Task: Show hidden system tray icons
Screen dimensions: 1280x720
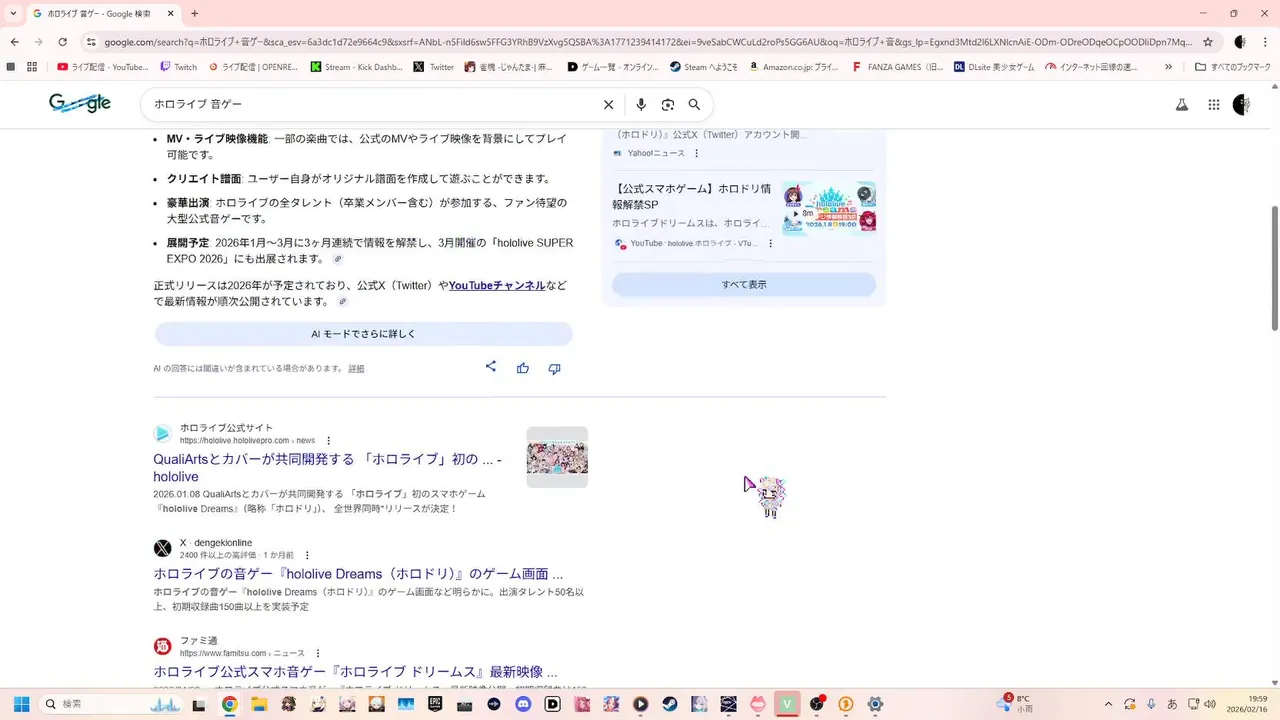Action: [x=1108, y=704]
